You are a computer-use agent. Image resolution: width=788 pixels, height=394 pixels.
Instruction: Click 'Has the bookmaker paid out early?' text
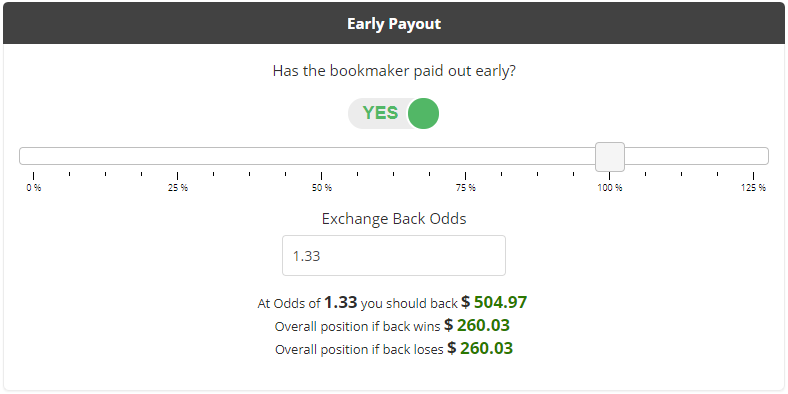pos(394,71)
